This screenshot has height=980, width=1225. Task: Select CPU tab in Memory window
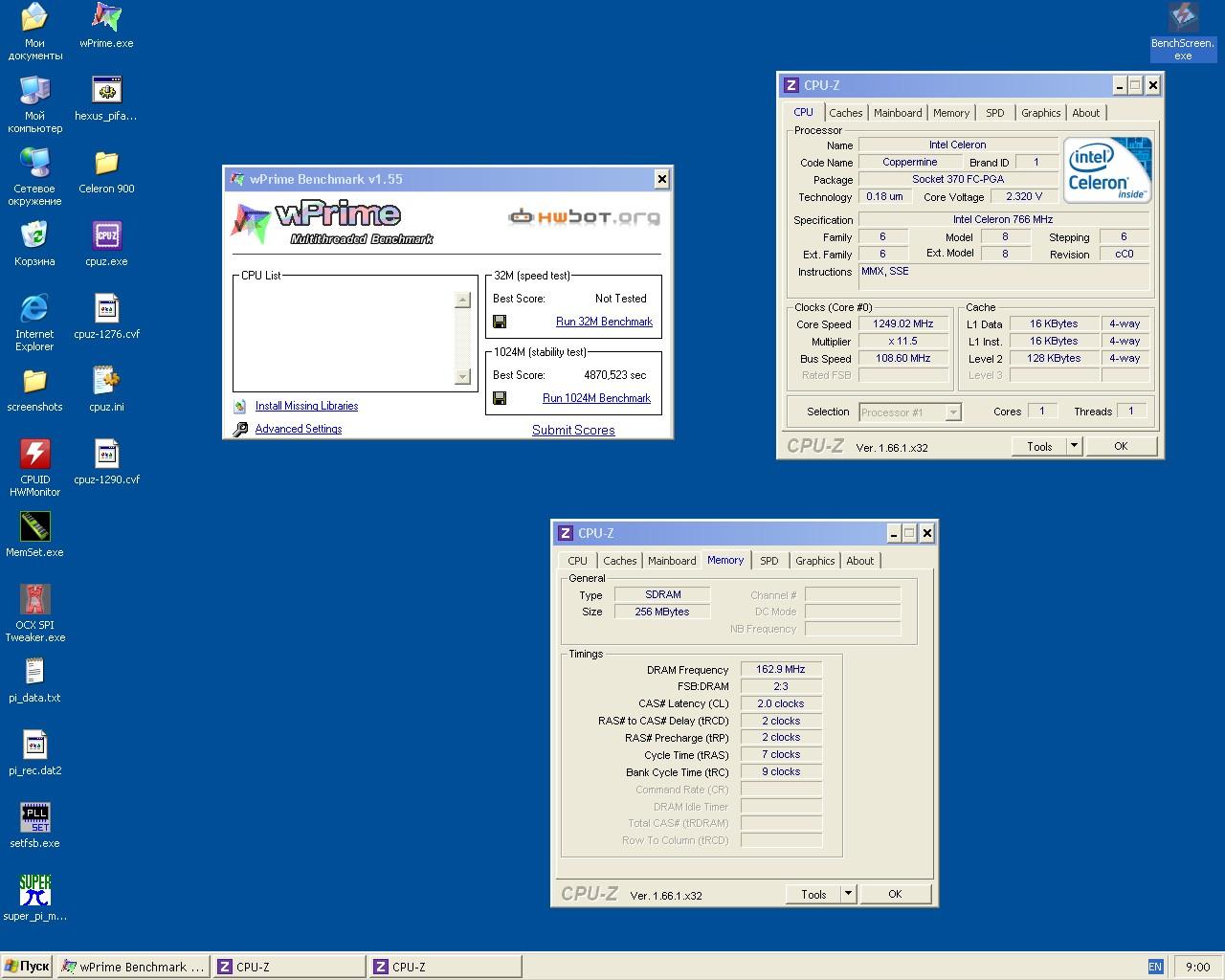[577, 561]
